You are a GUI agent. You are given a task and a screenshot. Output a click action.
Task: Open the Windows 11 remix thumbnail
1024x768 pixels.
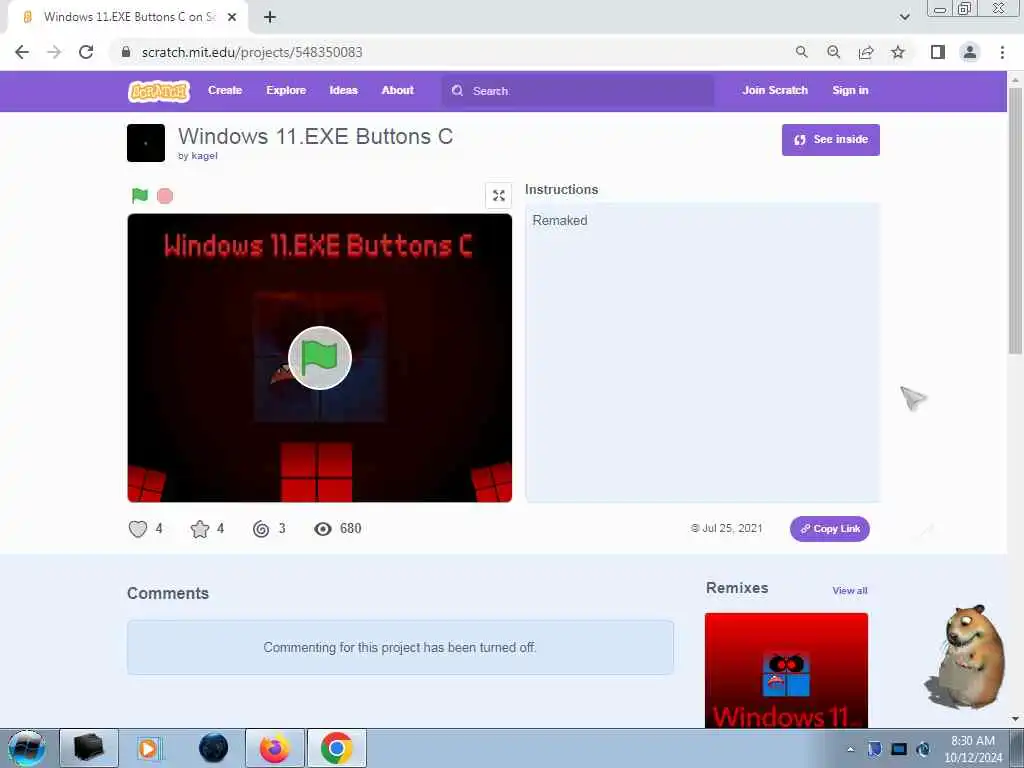[x=786, y=670]
